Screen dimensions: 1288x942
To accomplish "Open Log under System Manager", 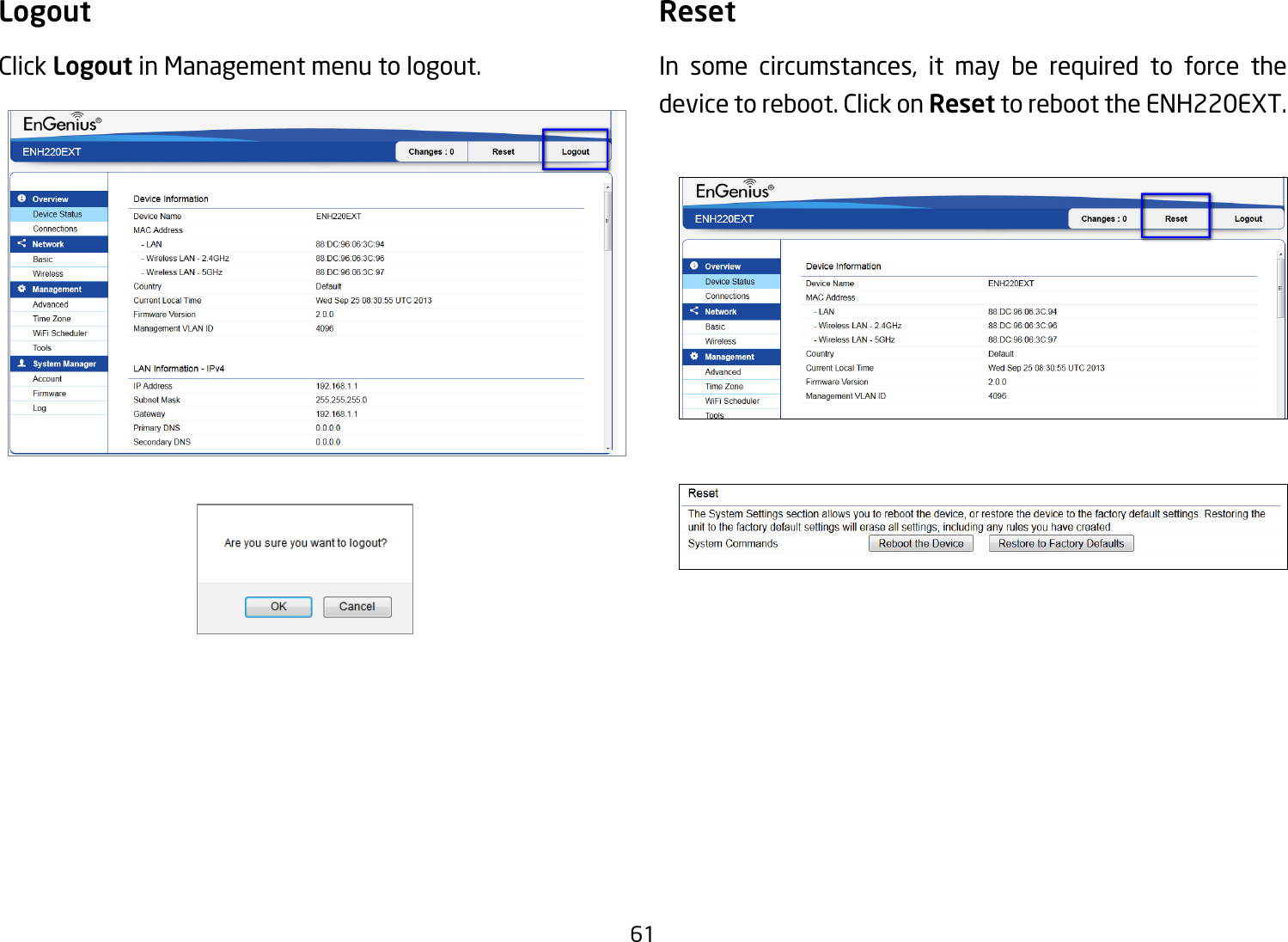I will tap(58, 407).
